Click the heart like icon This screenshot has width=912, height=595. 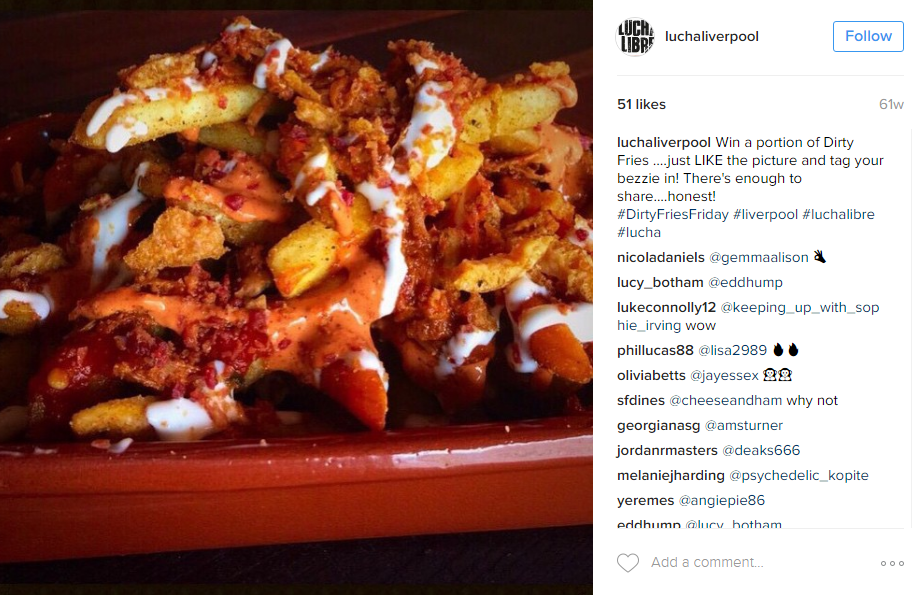[628, 562]
